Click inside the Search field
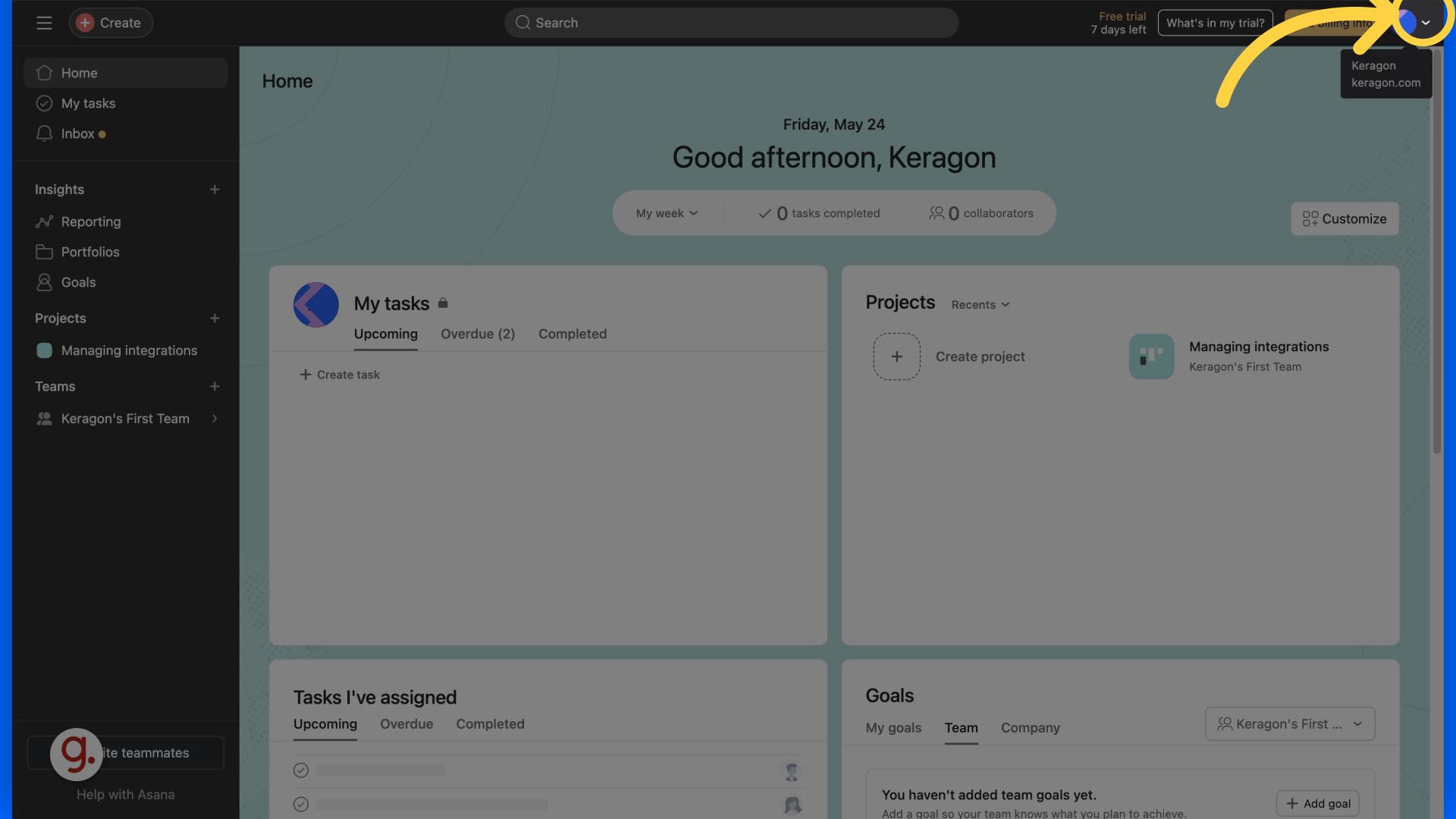The image size is (1456, 819). (730, 23)
